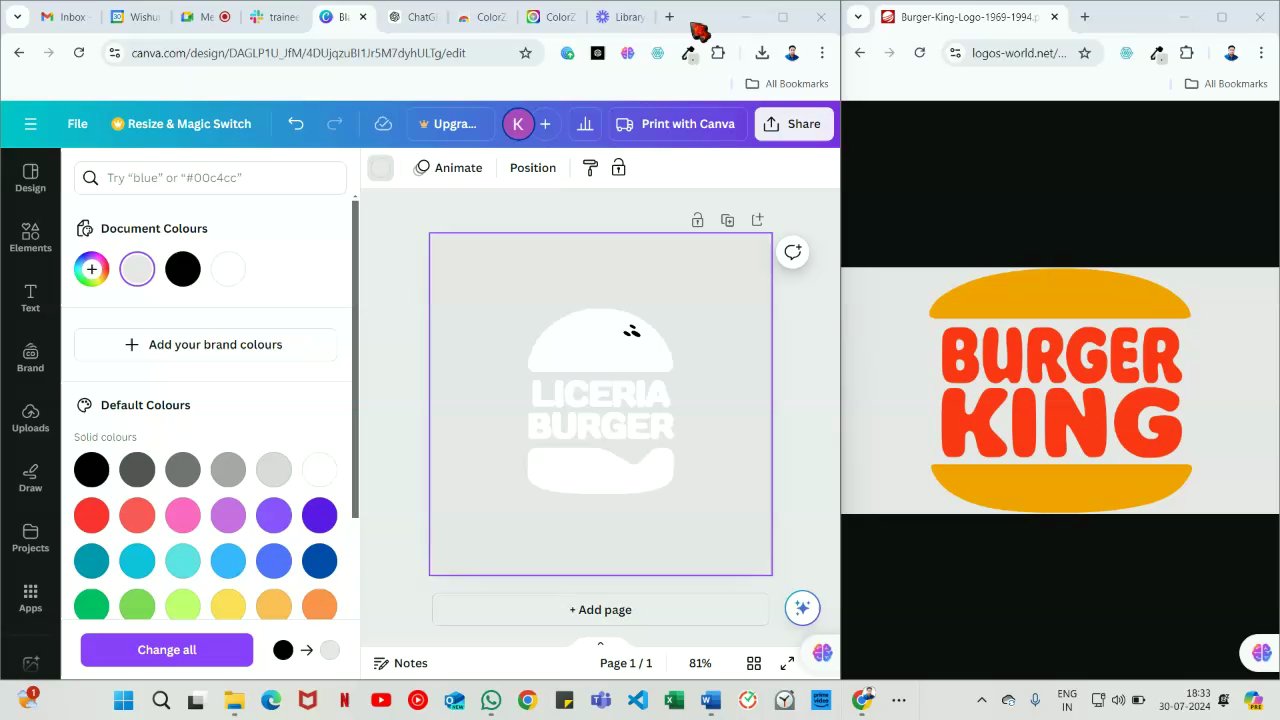Open the Uploads panel
The image size is (1280, 720).
point(30,418)
